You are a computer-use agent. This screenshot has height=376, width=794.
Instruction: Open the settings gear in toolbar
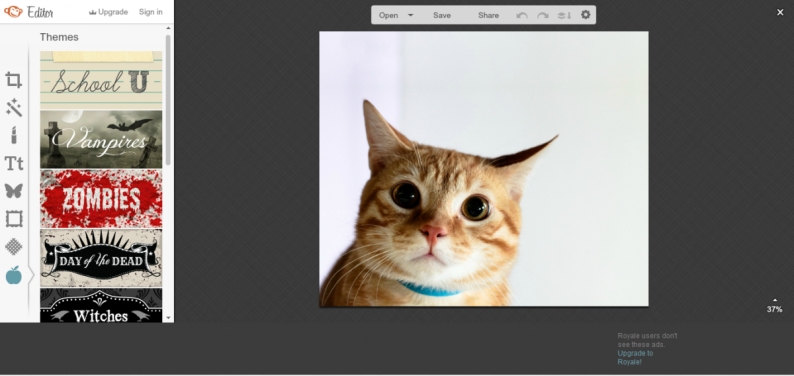coord(586,15)
